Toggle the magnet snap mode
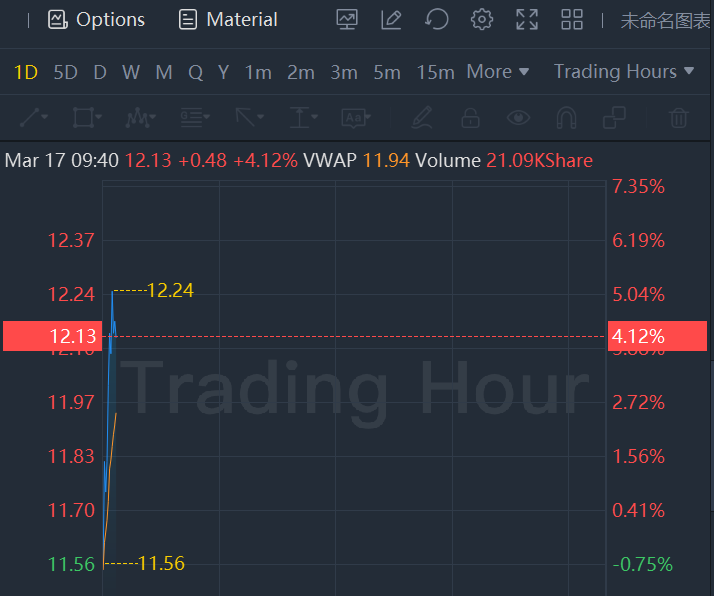The image size is (714, 596). (x=566, y=118)
